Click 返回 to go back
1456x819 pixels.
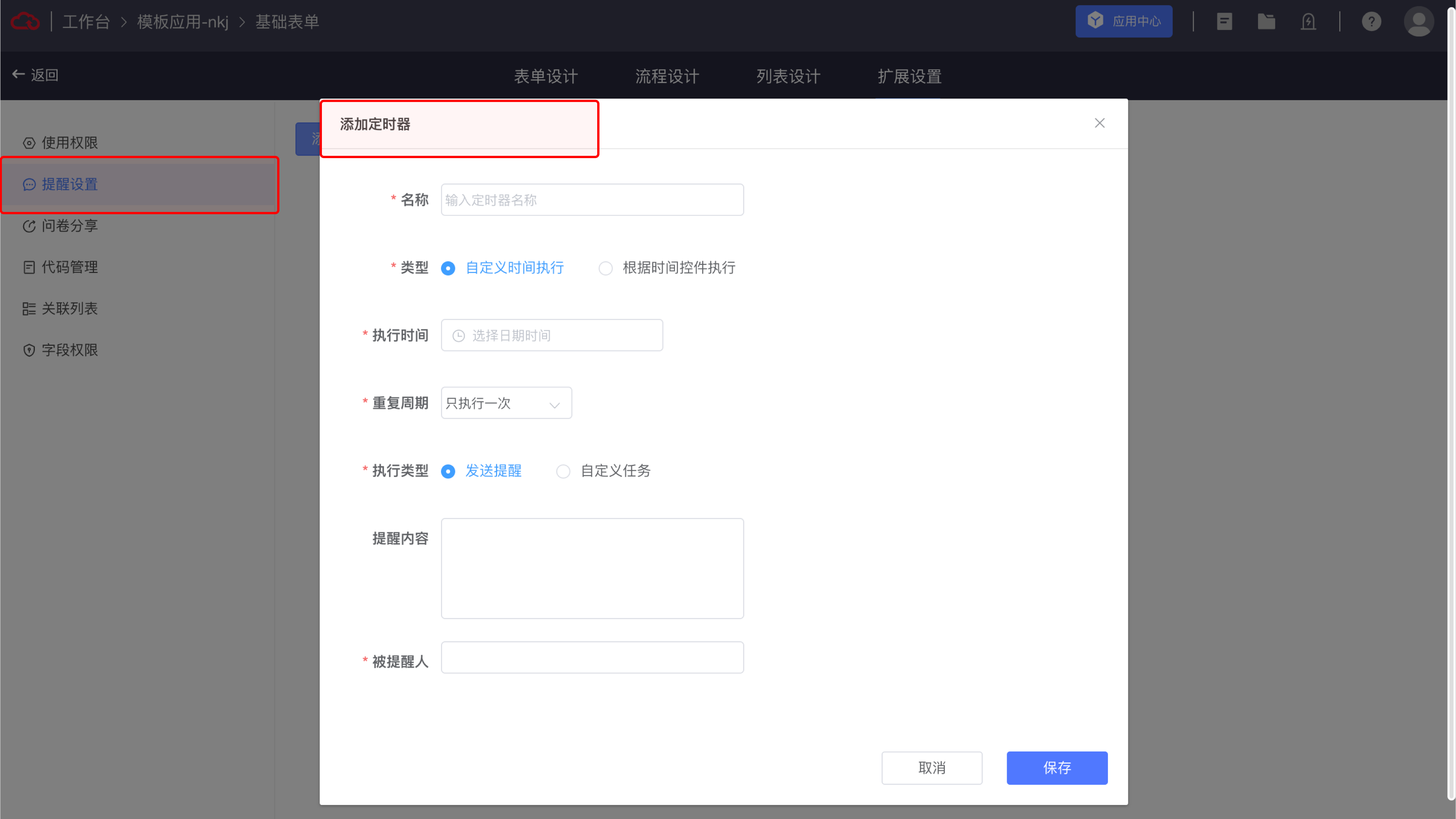pos(36,75)
